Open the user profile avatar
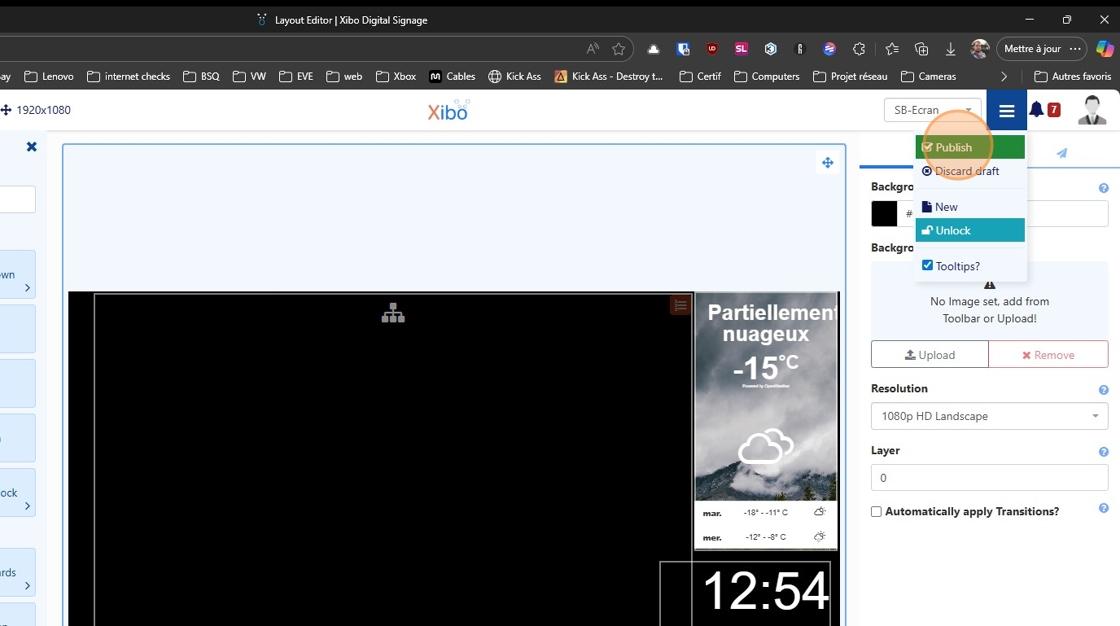The image size is (1120, 626). coord(1091,110)
